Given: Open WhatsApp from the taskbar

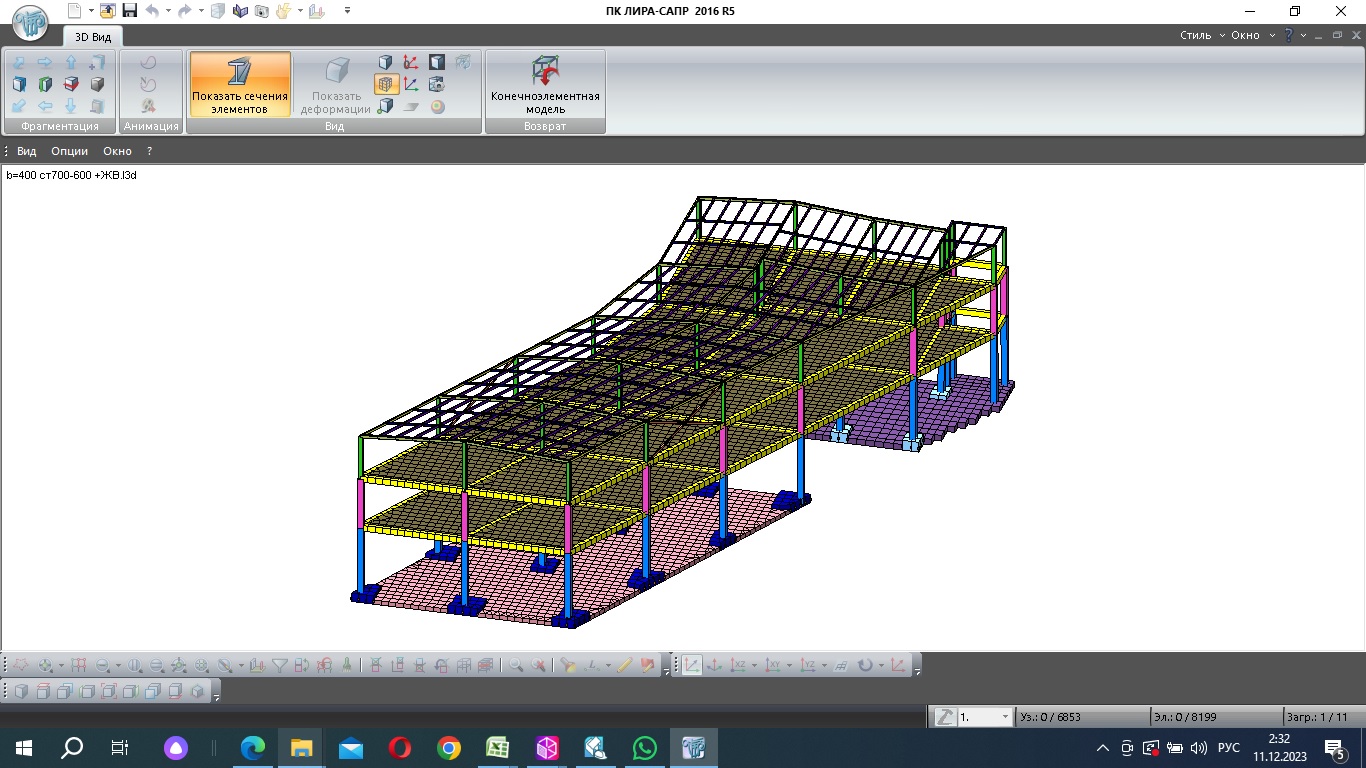Looking at the screenshot, I should [645, 748].
